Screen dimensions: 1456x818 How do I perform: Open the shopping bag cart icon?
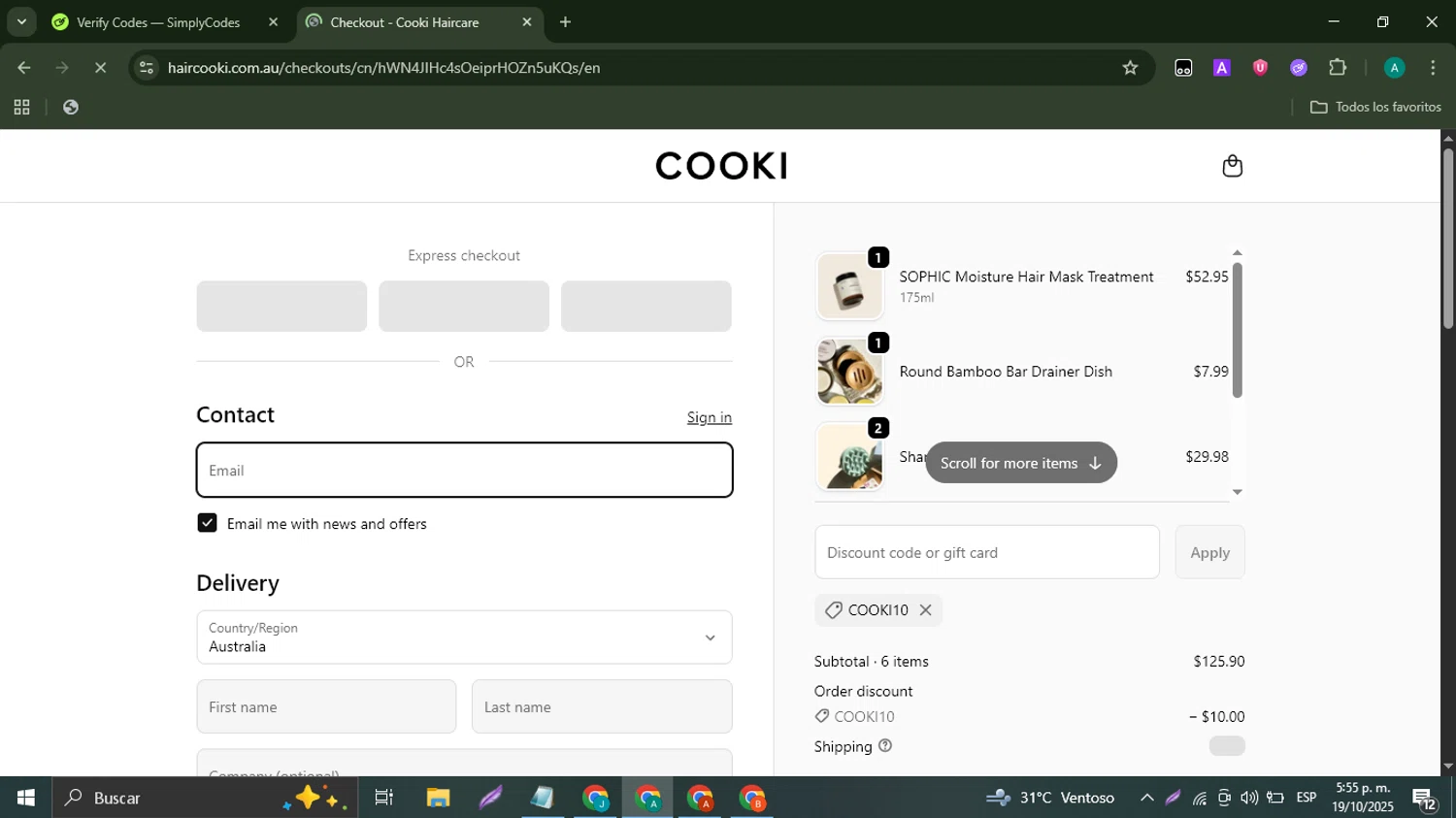click(1232, 166)
